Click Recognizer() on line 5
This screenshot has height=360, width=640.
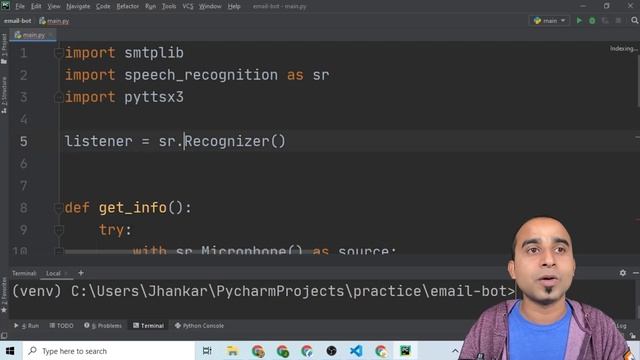[x=235, y=141]
